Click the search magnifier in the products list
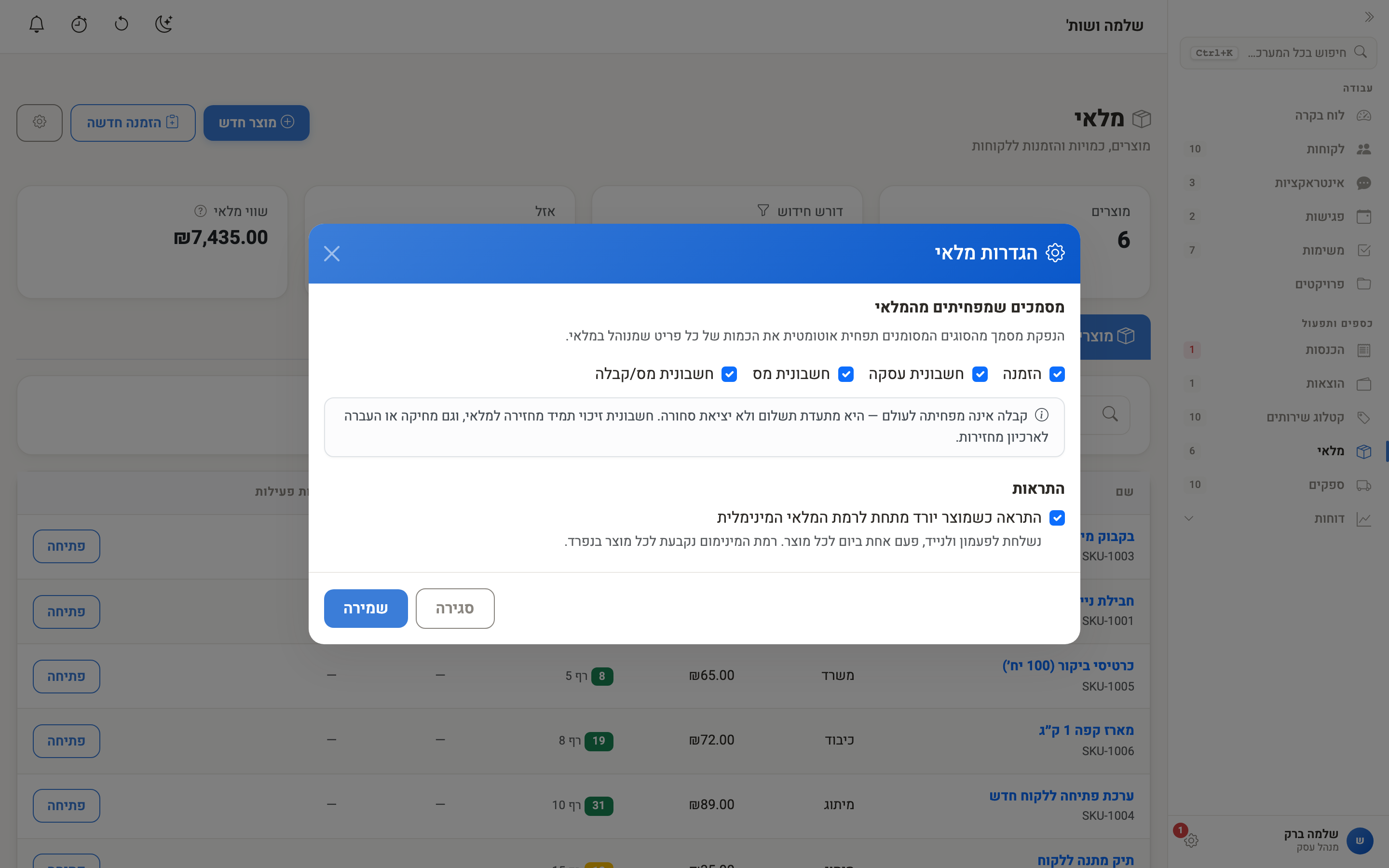This screenshot has width=1389, height=868. pos(1110,415)
